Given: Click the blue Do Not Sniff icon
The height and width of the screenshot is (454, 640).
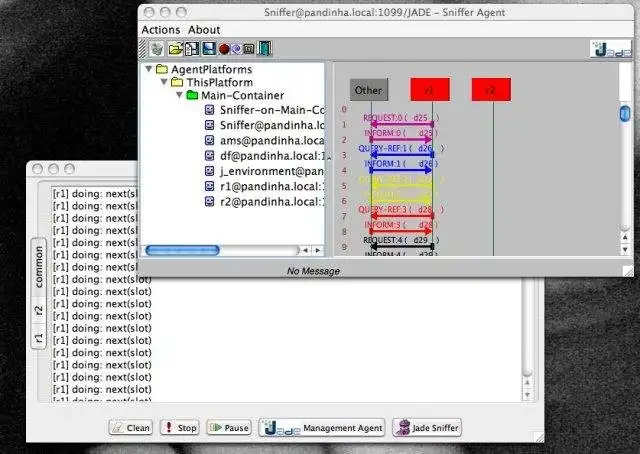Looking at the screenshot, I should pos(236,49).
